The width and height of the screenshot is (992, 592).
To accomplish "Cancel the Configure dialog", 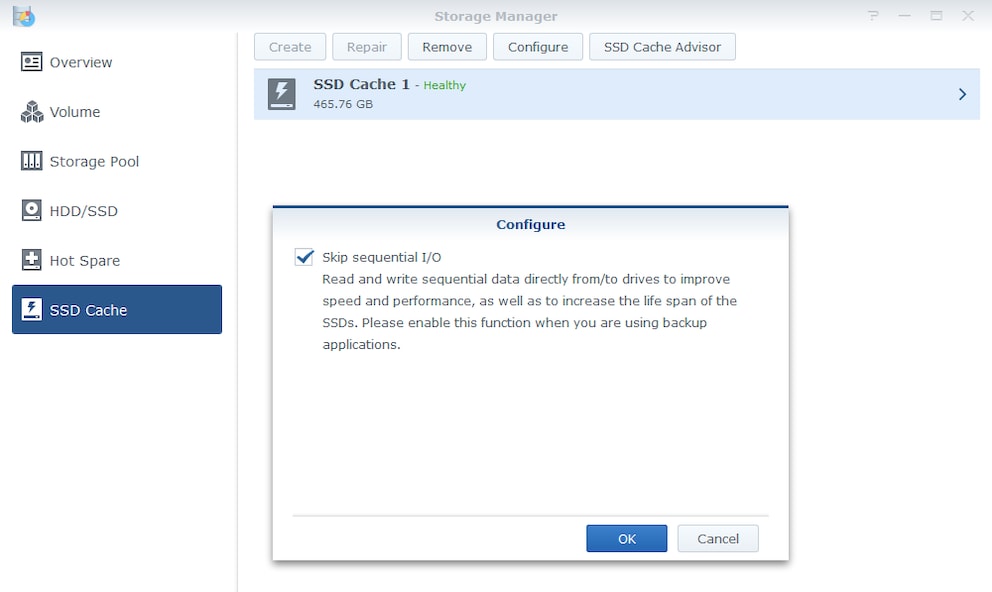I will (x=718, y=538).
